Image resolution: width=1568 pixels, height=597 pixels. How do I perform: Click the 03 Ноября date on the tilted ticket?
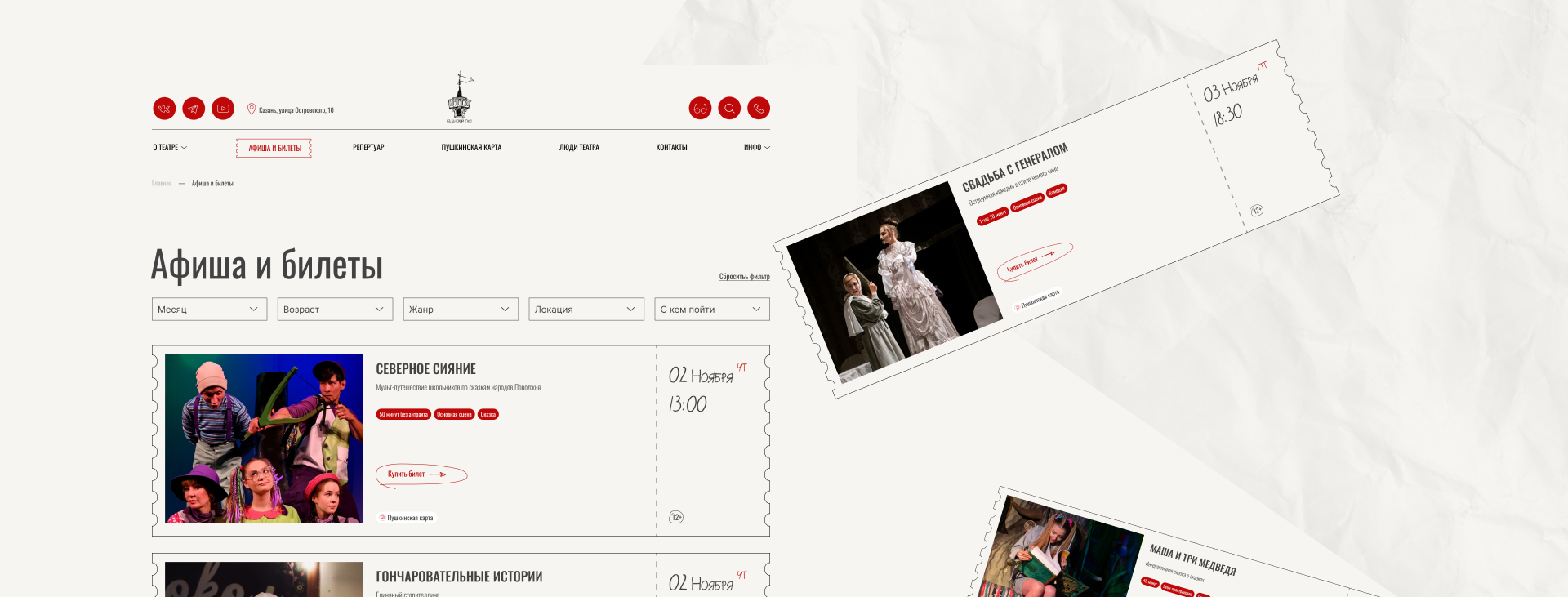(1231, 87)
